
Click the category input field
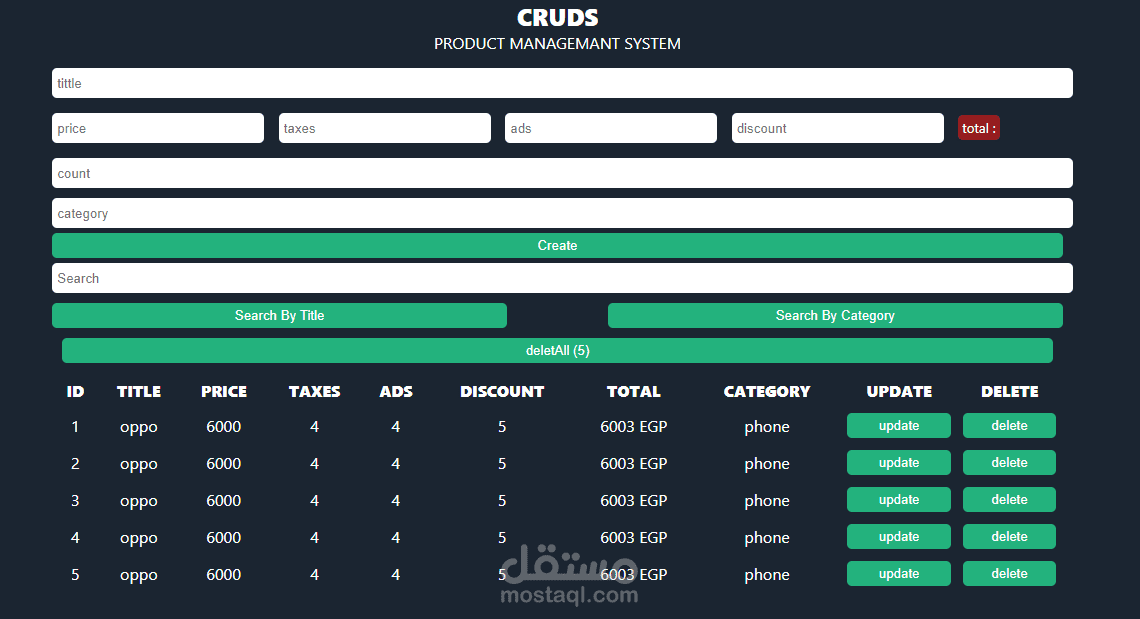(562, 213)
